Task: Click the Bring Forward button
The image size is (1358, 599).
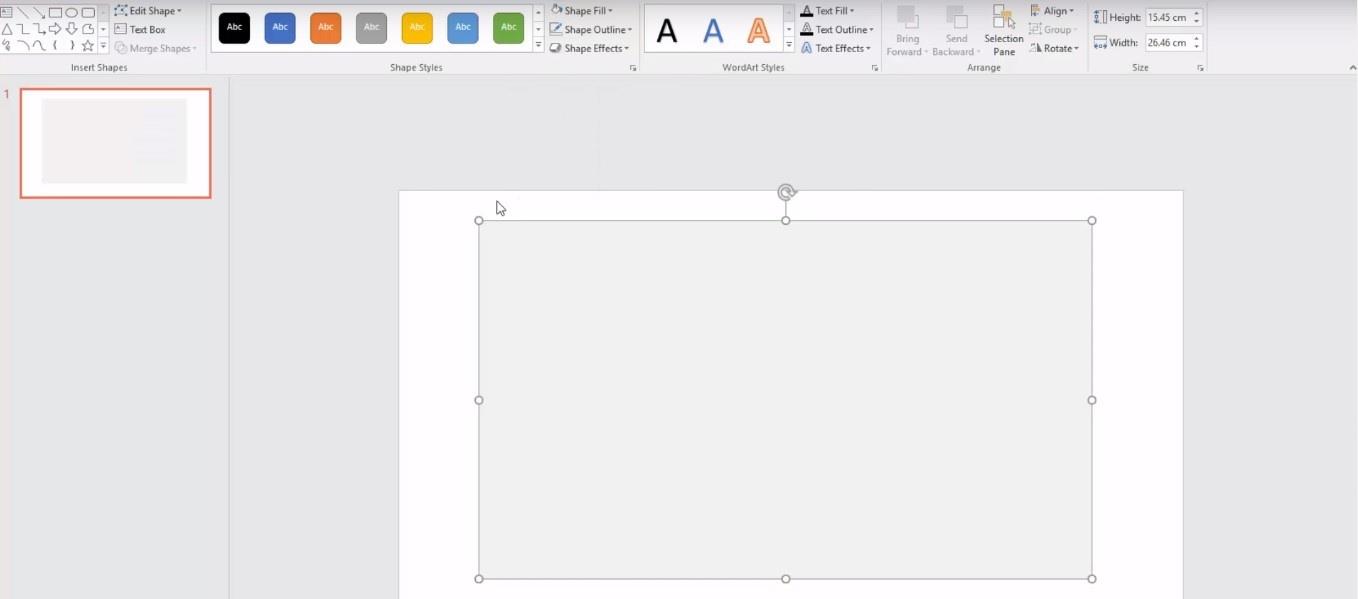Action: [907, 31]
